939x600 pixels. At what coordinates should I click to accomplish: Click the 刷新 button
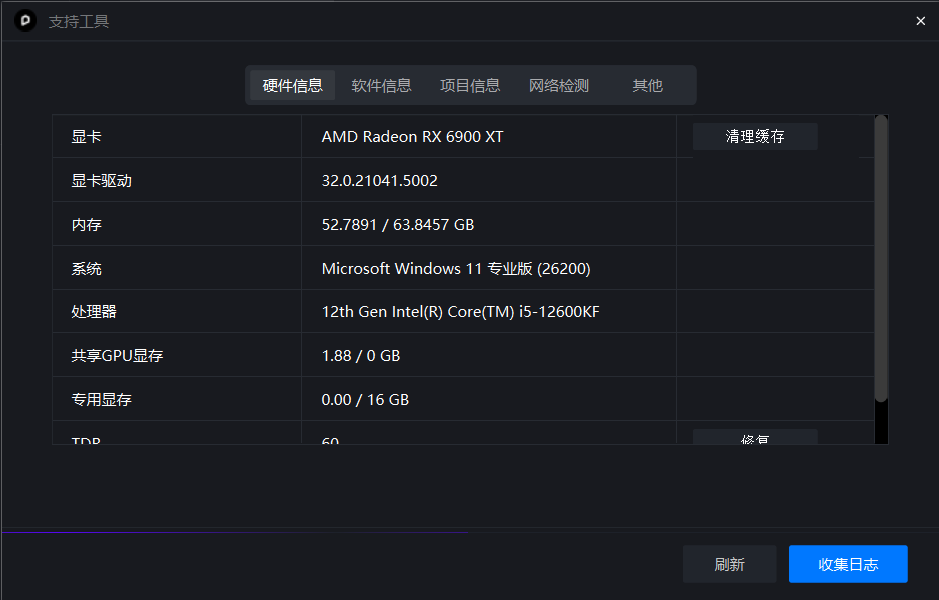click(x=729, y=564)
